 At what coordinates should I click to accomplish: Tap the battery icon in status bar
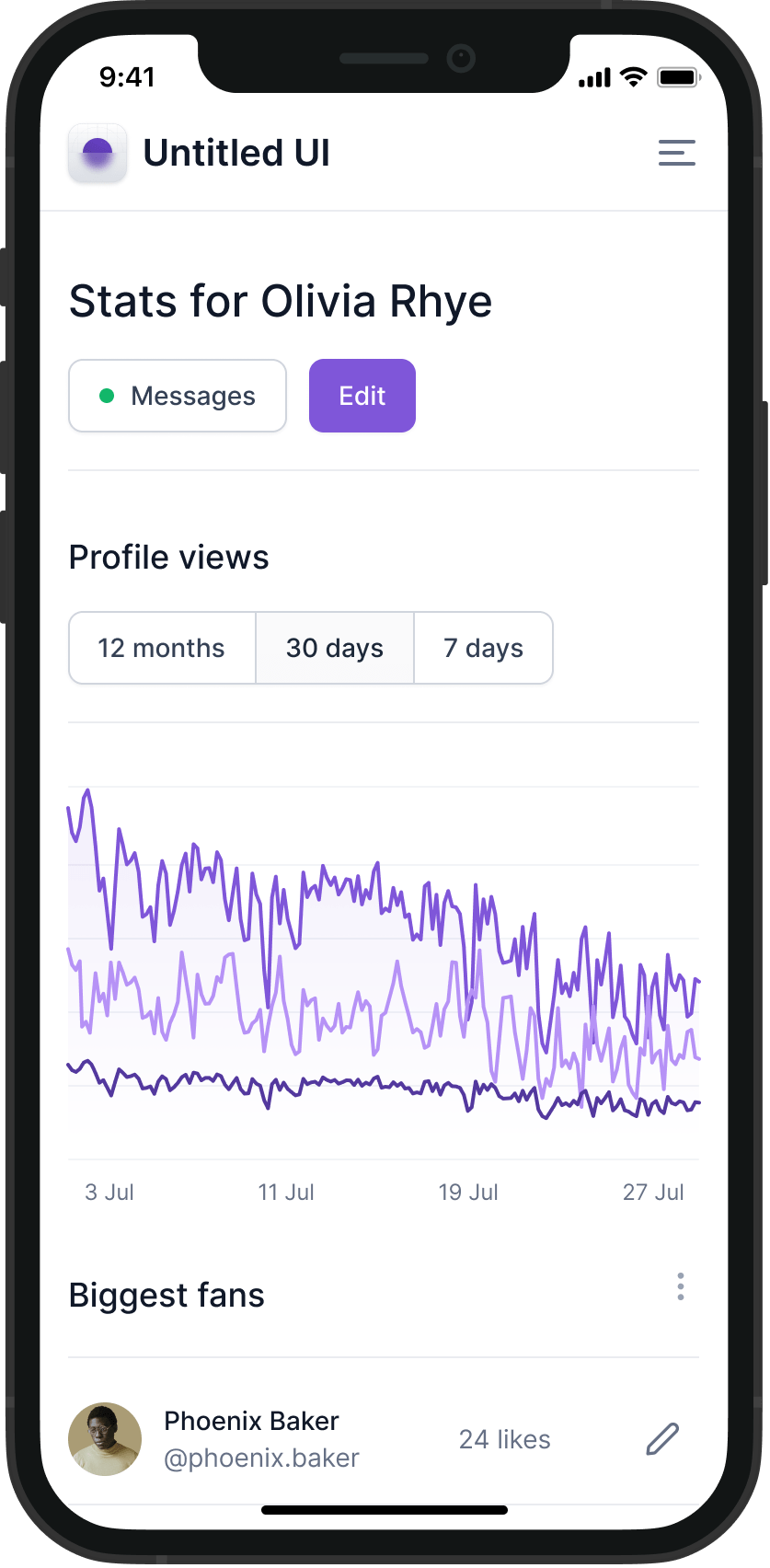click(678, 77)
